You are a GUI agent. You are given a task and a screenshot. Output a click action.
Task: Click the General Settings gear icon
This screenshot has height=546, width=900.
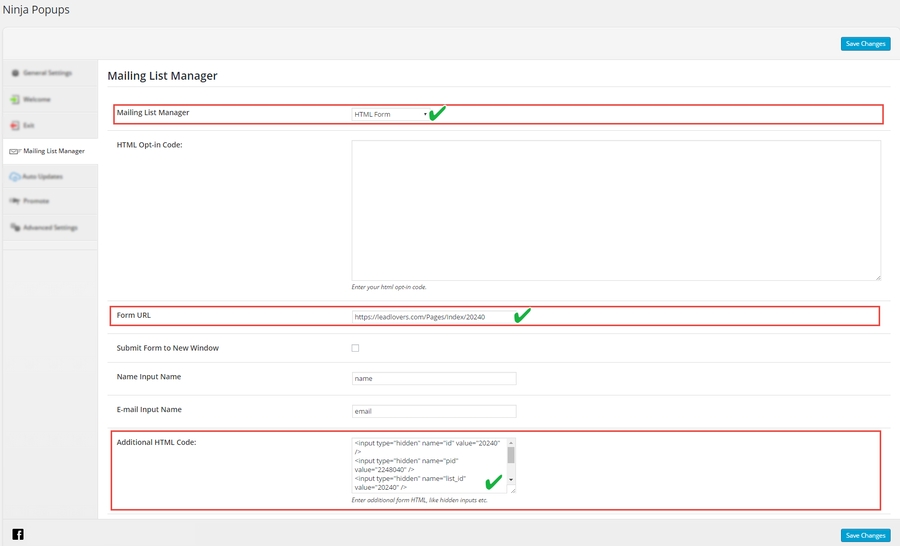point(15,74)
